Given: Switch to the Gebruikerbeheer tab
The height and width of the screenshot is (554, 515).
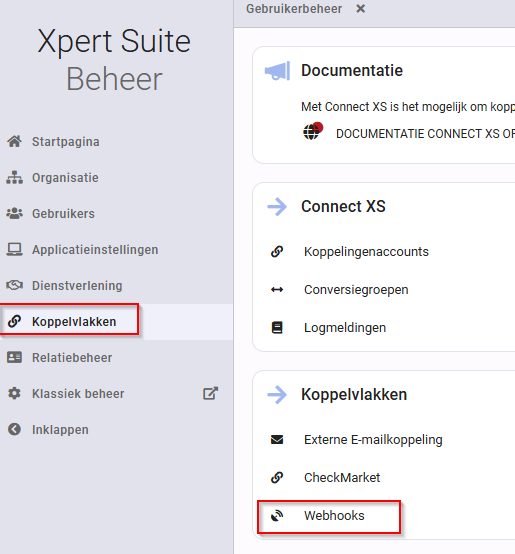Looking at the screenshot, I should click(294, 9).
